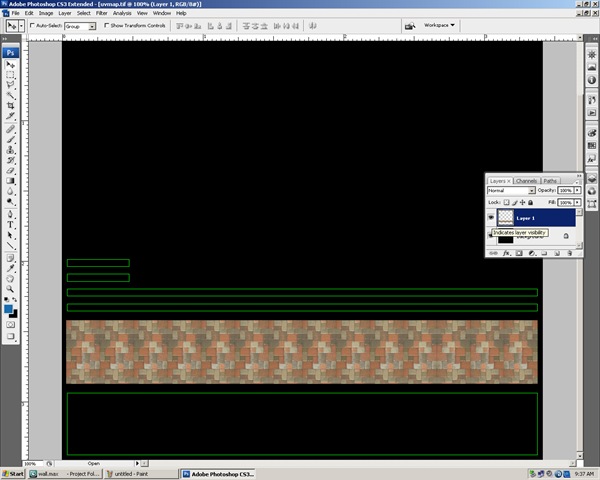Toggle Quick Mask mode
The image size is (600, 480).
(x=10, y=325)
